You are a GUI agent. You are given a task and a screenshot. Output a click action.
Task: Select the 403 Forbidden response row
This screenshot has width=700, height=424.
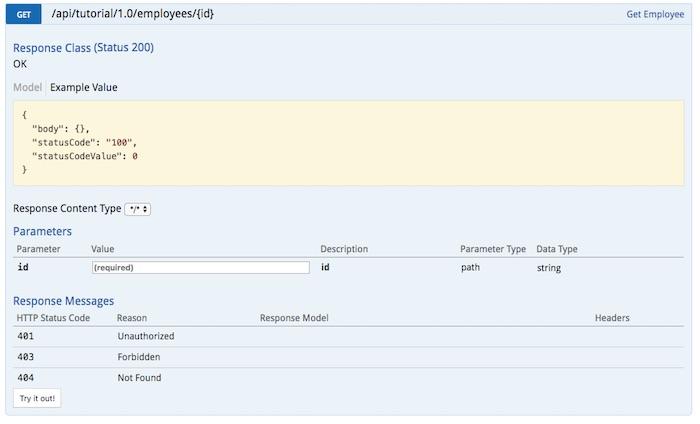pos(348,357)
